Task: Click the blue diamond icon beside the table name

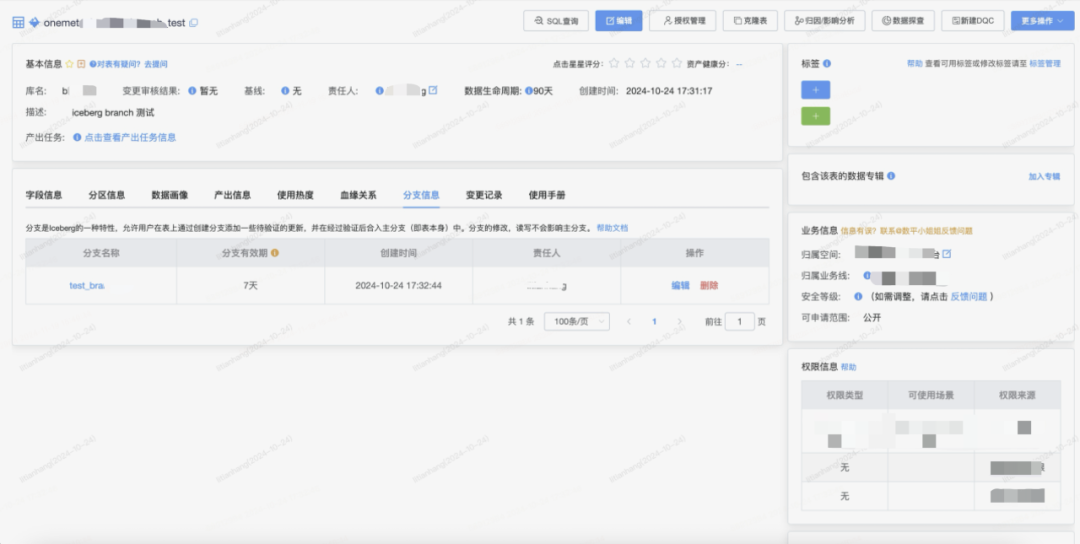Action: [34, 23]
